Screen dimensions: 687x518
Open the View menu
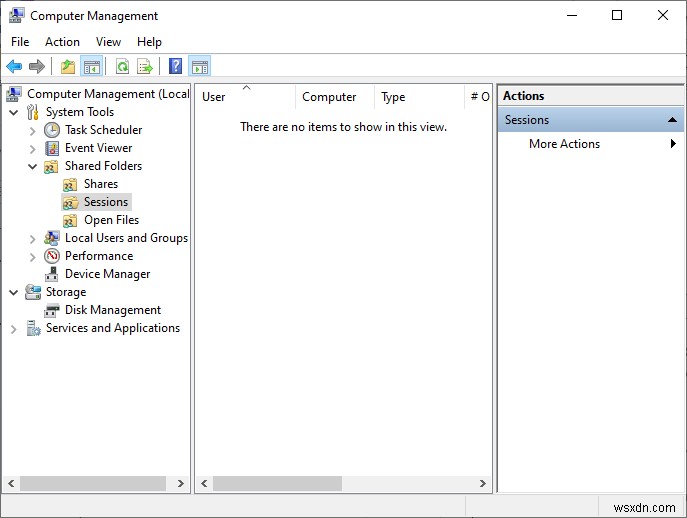coord(108,42)
